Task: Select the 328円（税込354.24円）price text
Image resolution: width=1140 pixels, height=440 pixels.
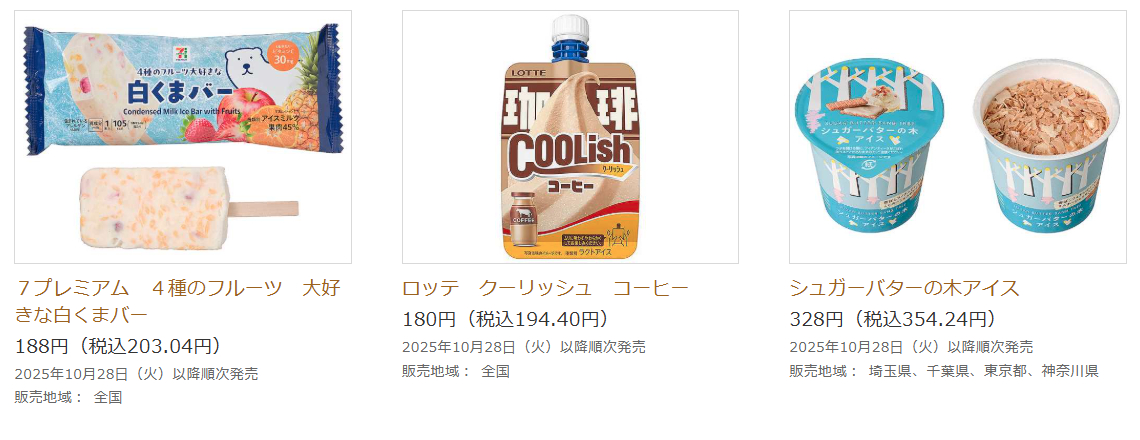Action: 893,320
